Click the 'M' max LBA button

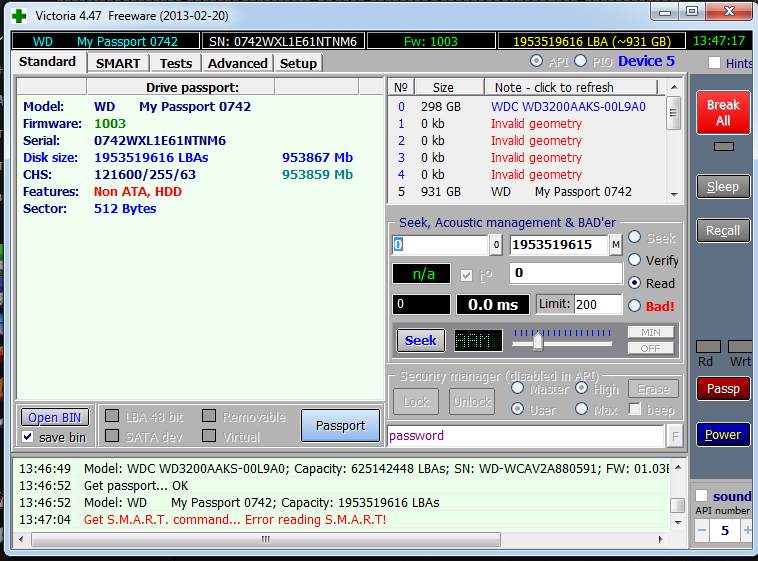point(615,245)
